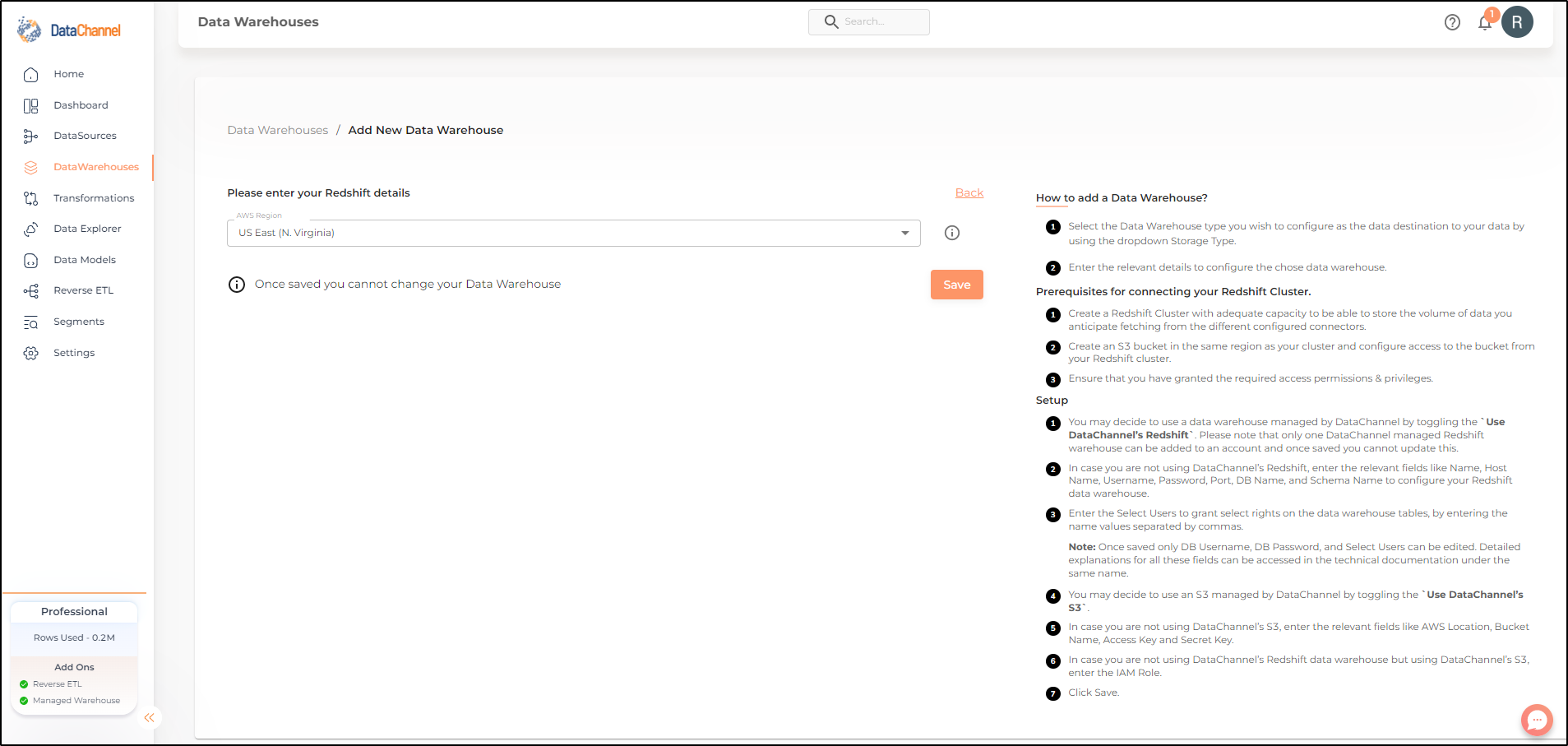This screenshot has width=1568, height=746.
Task: Click the 'Setup' section heading
Action: 1052,401
